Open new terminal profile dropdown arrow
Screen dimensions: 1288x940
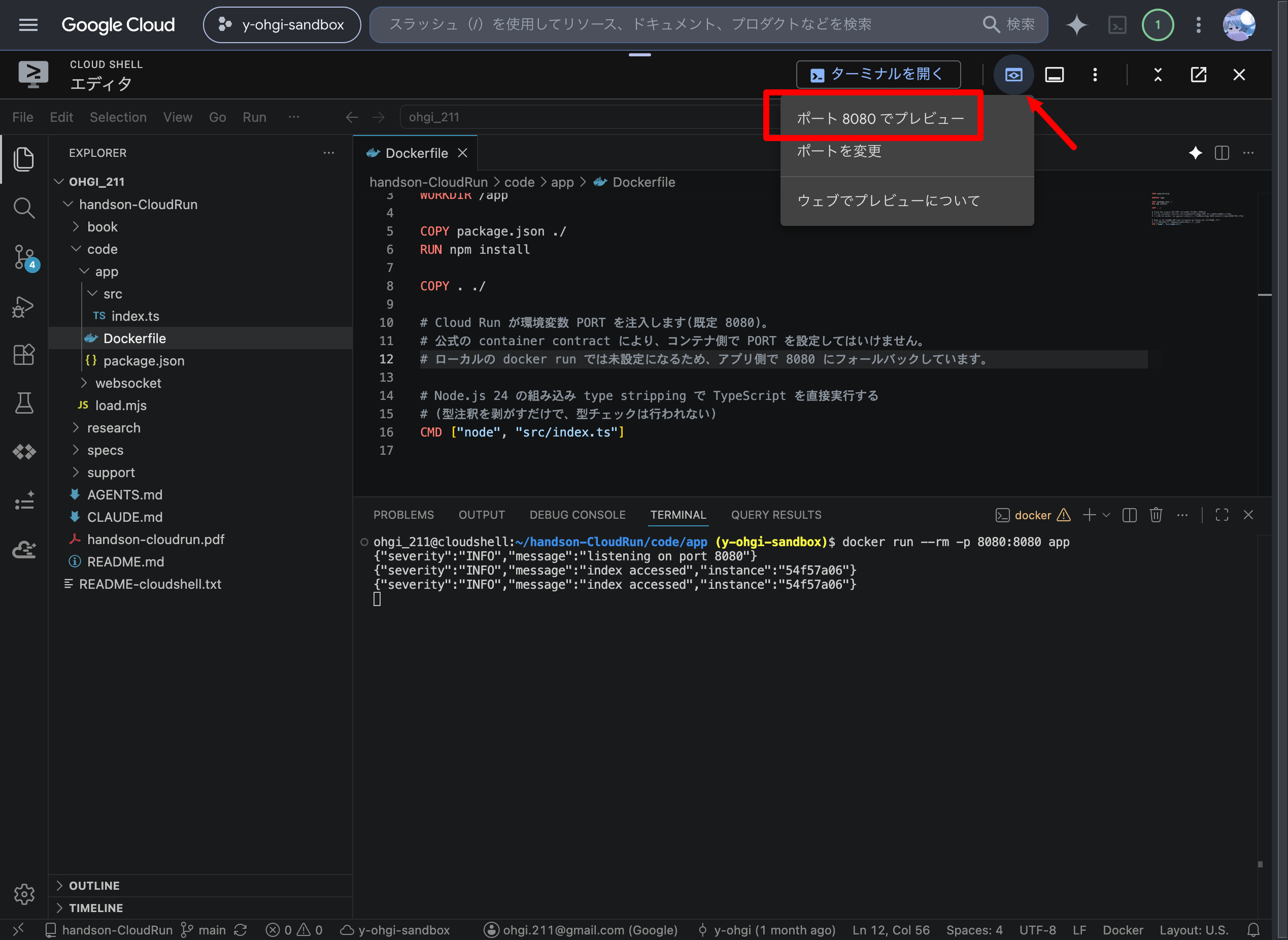coord(1106,515)
